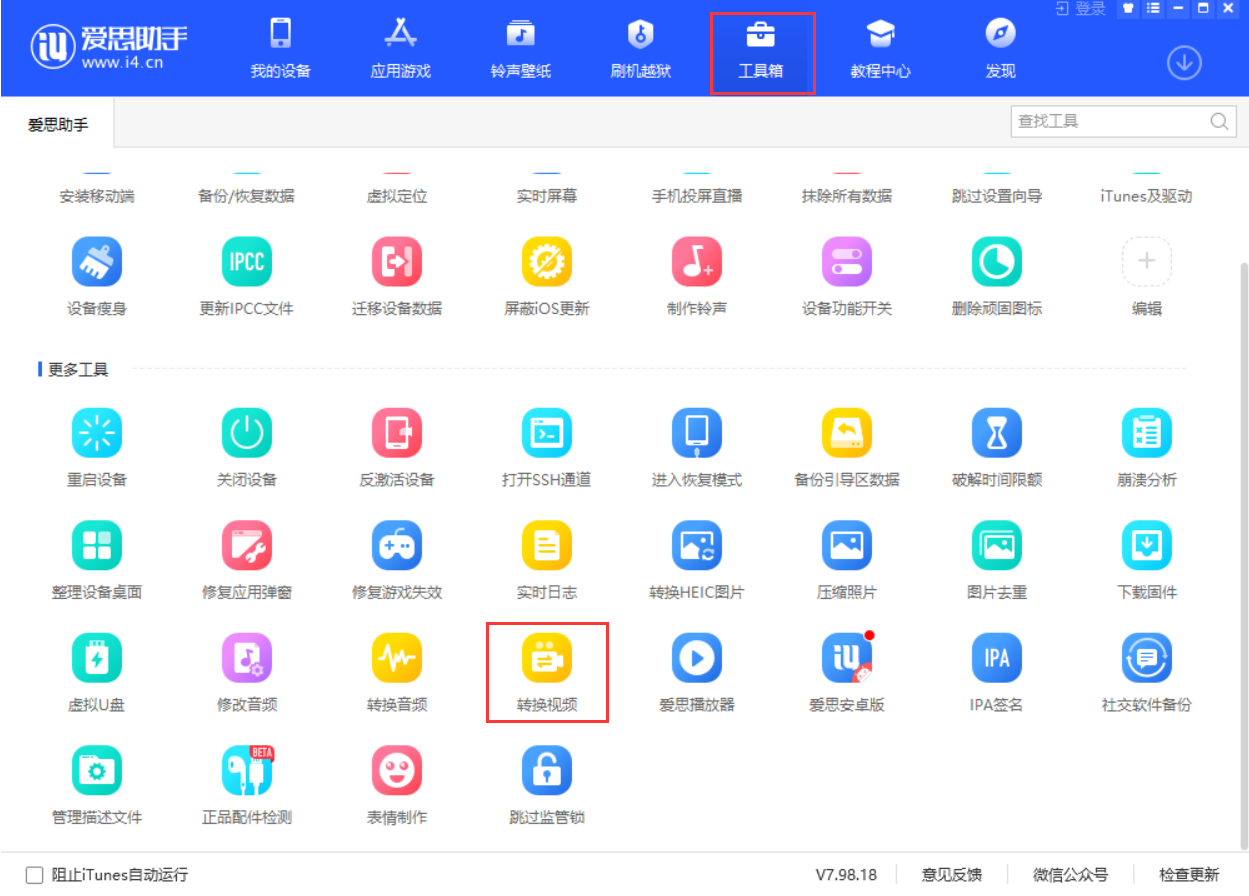This screenshot has width=1249, height=896.
Task: Select 进入恢复模式 tool
Action: click(697, 433)
